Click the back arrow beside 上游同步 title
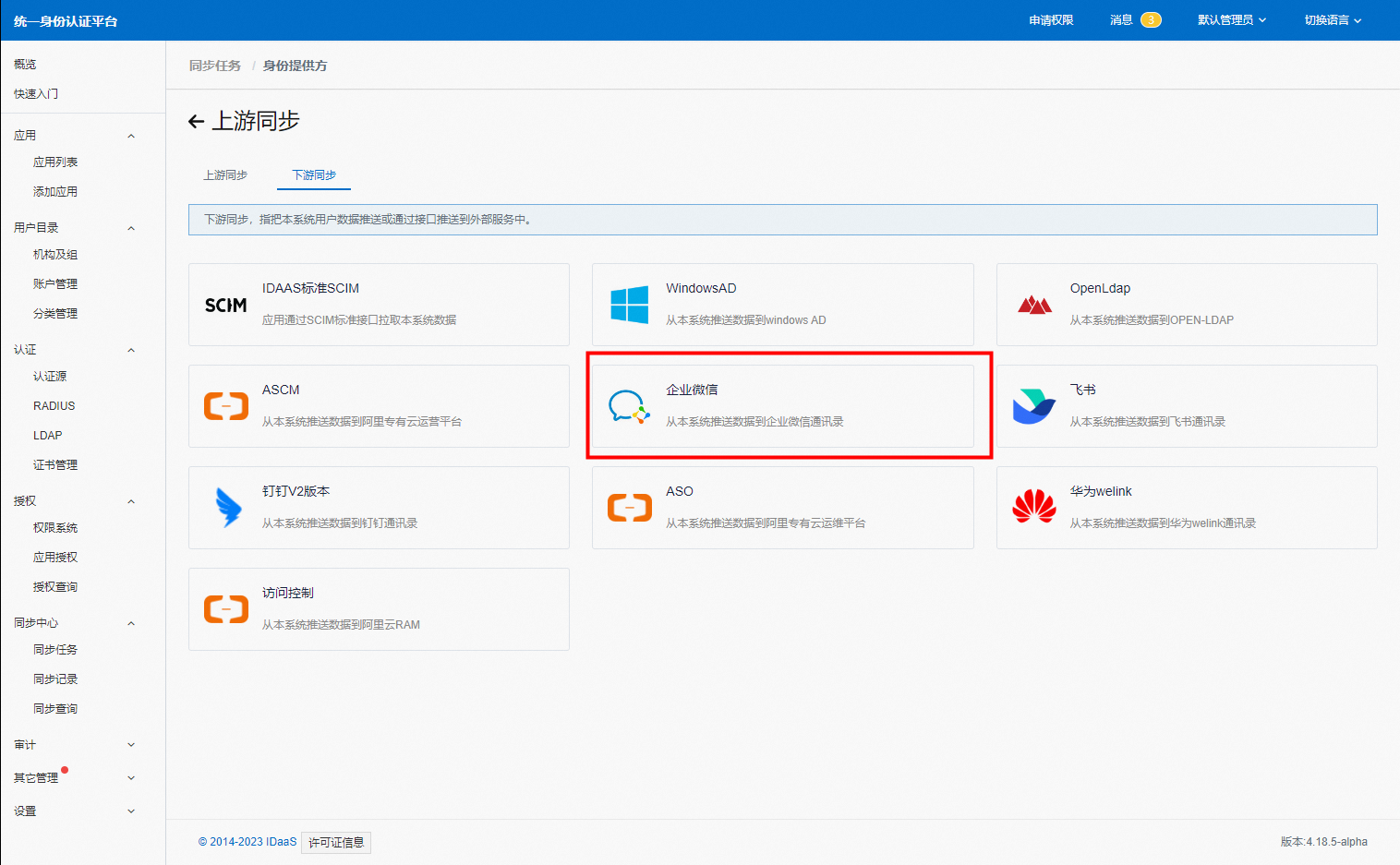This screenshot has height=865, width=1400. click(196, 122)
